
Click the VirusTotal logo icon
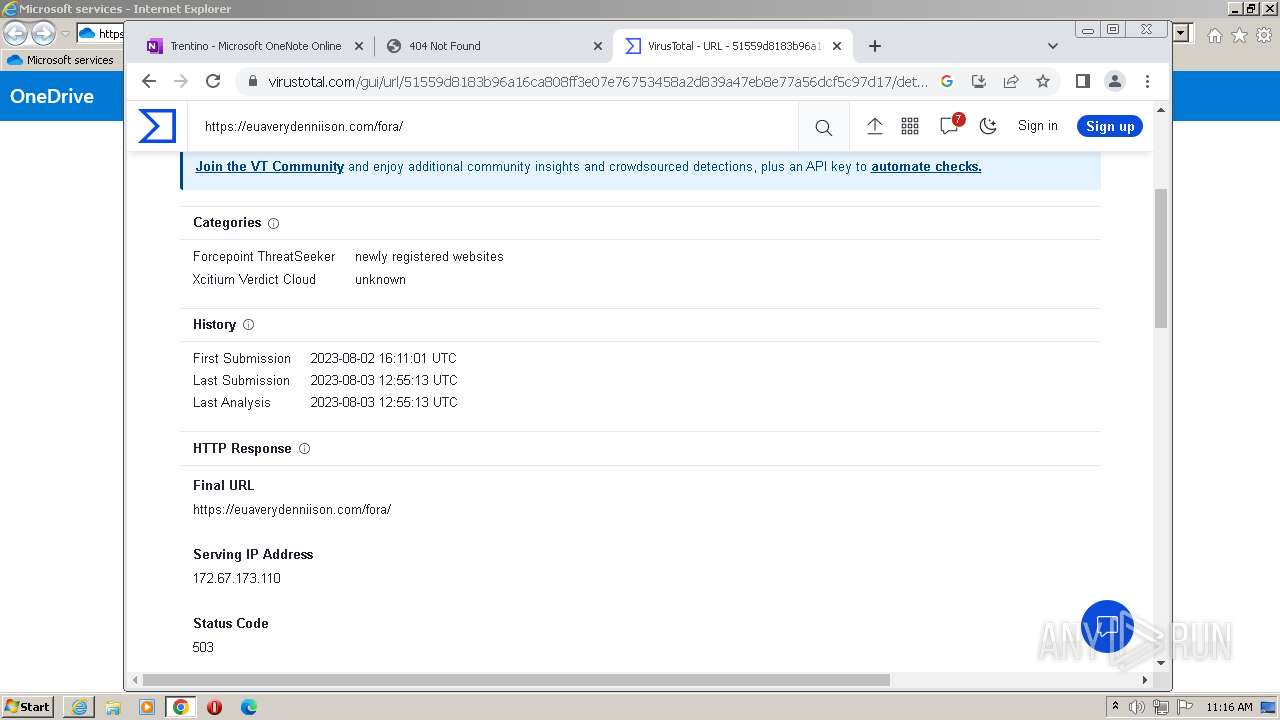pyautogui.click(x=157, y=126)
